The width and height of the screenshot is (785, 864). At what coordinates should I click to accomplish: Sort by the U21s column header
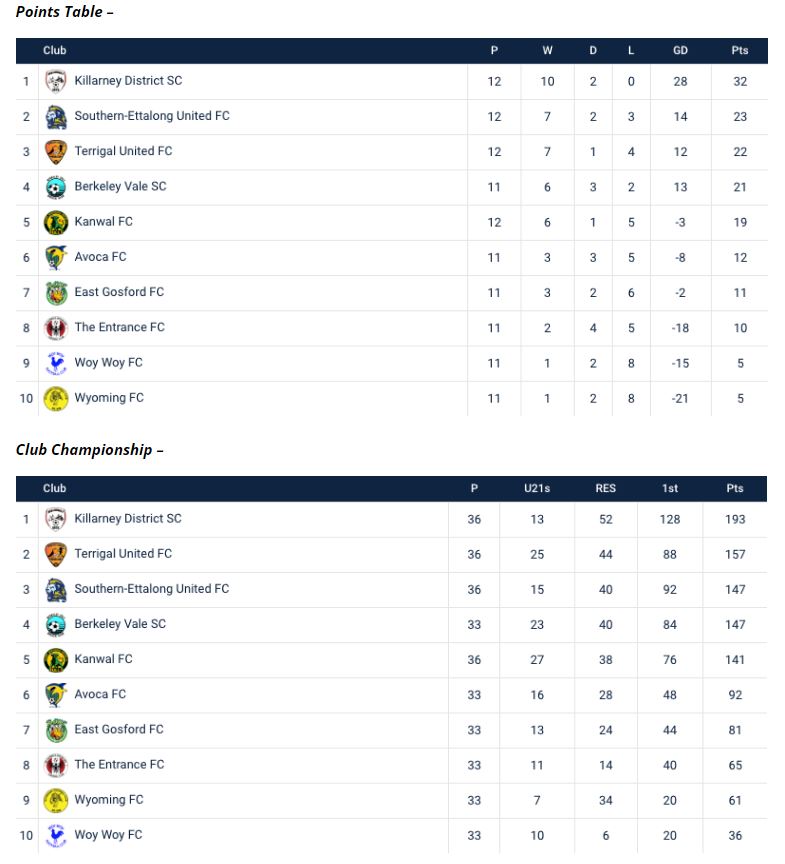point(537,488)
